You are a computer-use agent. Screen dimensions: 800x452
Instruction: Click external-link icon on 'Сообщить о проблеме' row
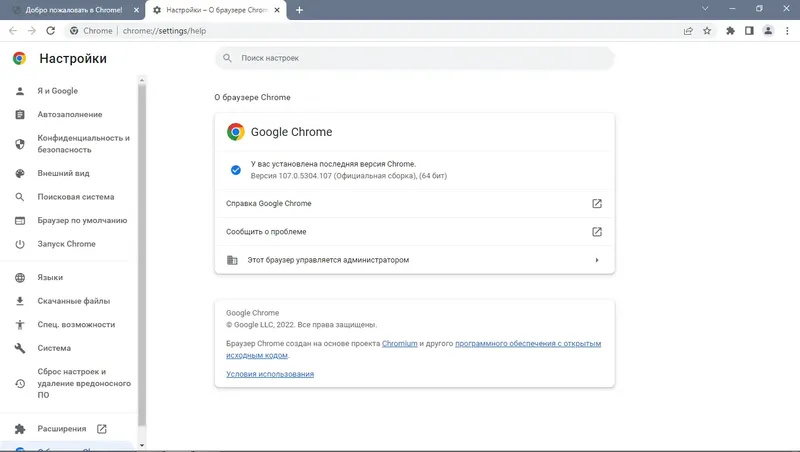[596, 232]
